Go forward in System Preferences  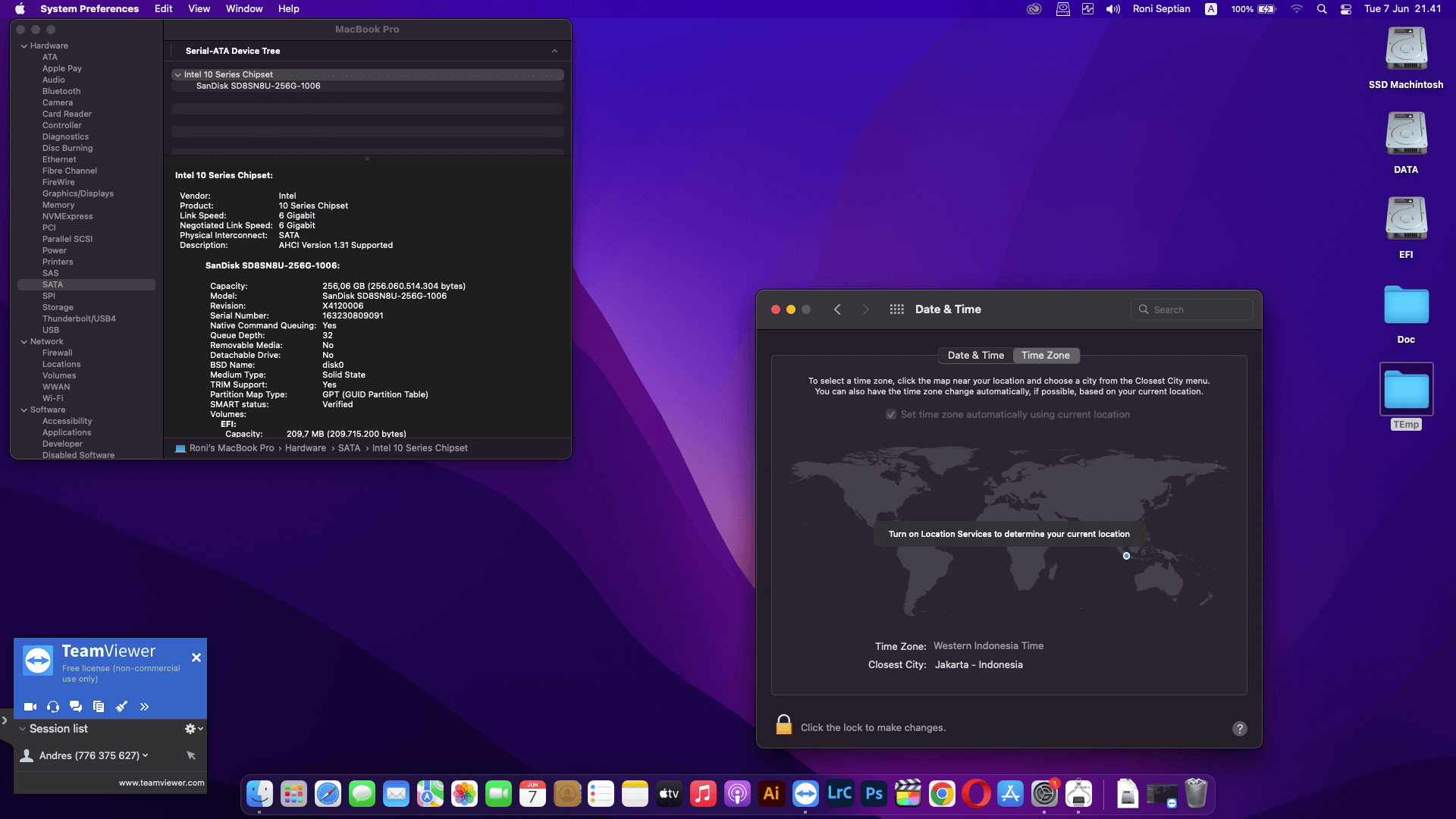tap(865, 309)
